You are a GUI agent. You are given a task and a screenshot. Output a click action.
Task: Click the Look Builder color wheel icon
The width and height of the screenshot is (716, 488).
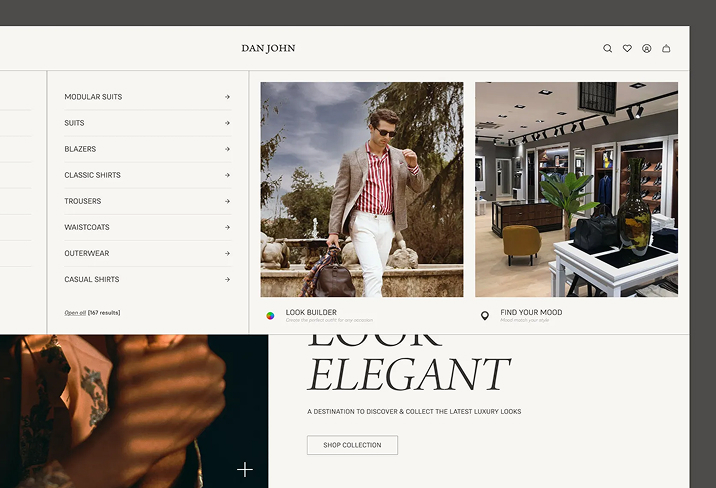coord(270,315)
